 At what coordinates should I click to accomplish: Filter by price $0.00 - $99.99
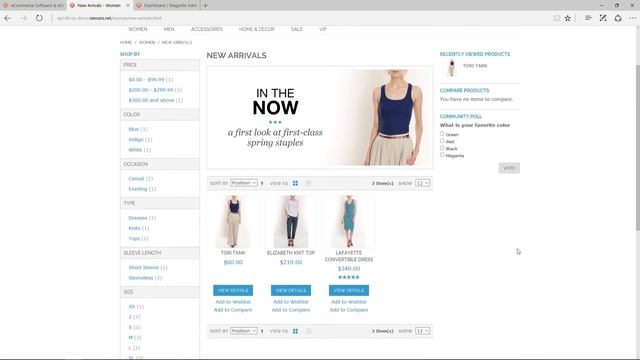pyautogui.click(x=147, y=80)
